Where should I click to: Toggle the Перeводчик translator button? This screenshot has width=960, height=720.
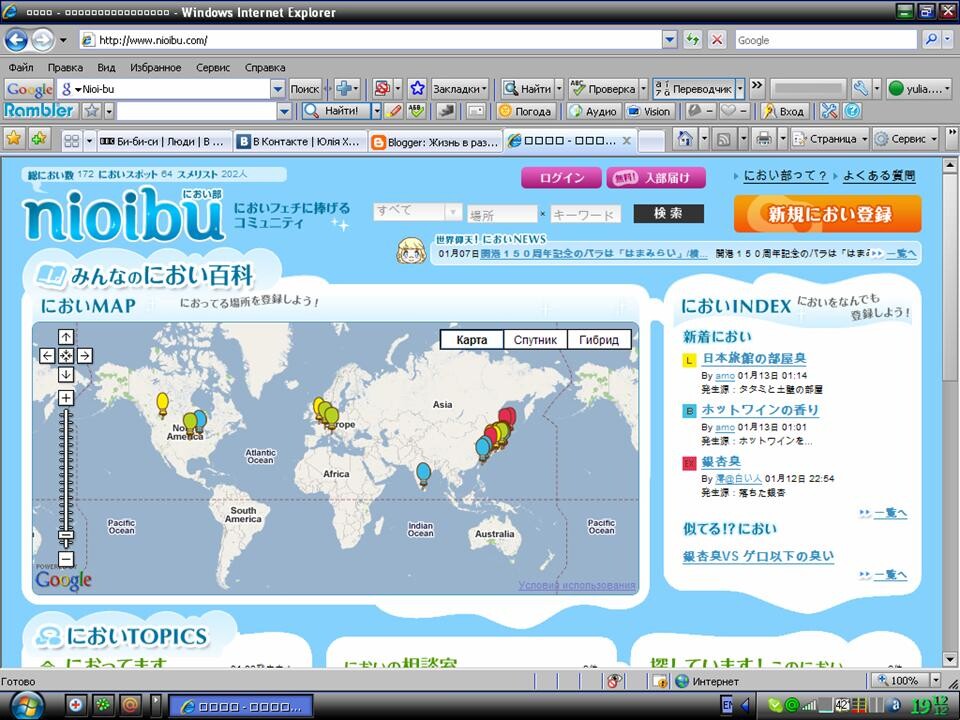pyautogui.click(x=694, y=89)
